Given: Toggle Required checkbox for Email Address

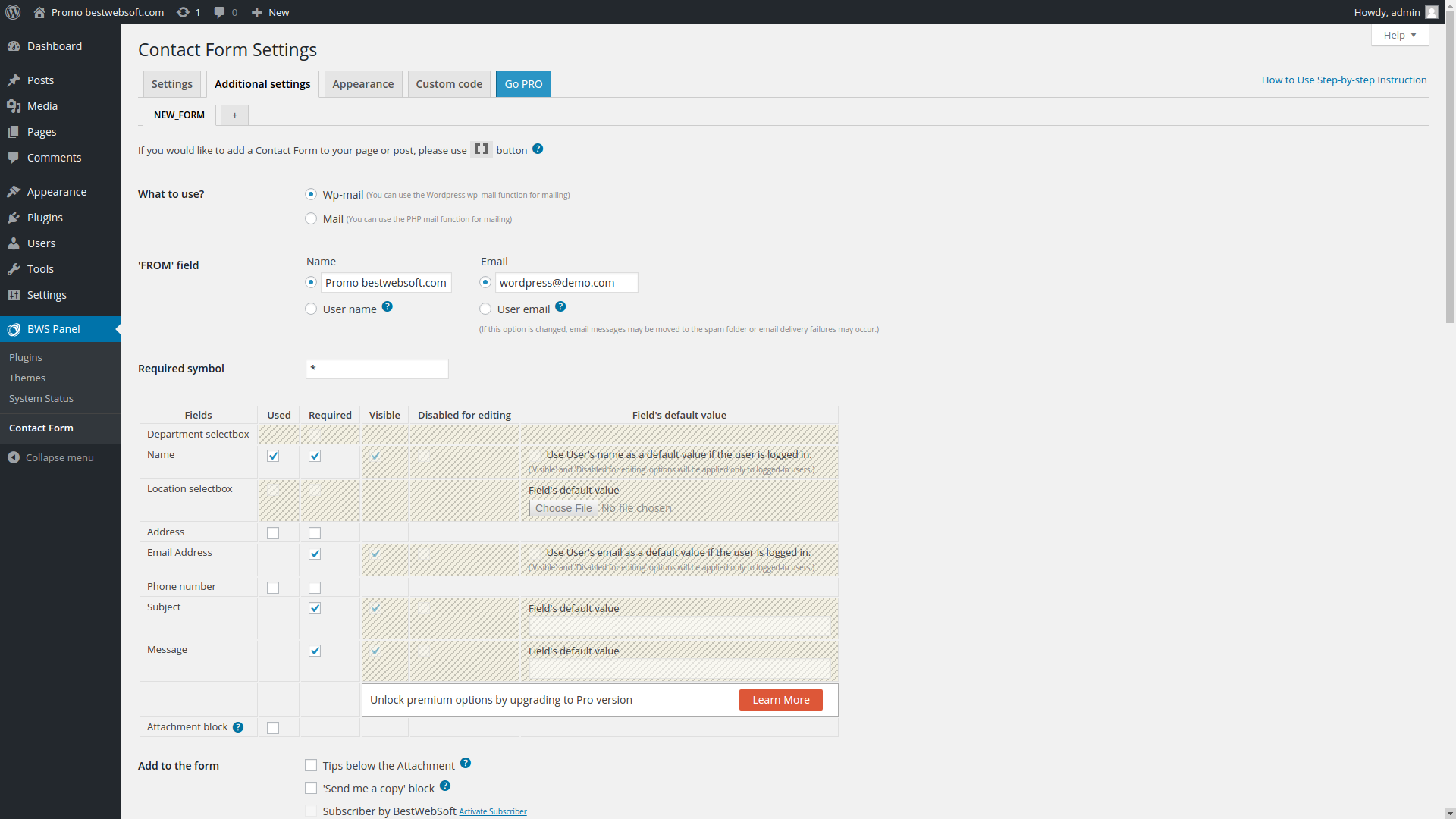Looking at the screenshot, I should (315, 554).
